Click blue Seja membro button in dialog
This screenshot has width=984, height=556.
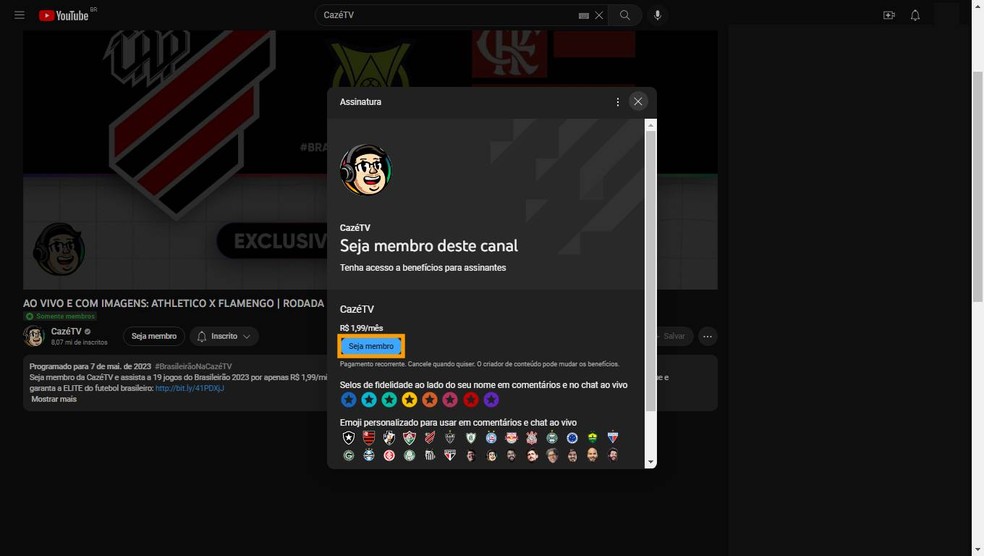tap(371, 346)
